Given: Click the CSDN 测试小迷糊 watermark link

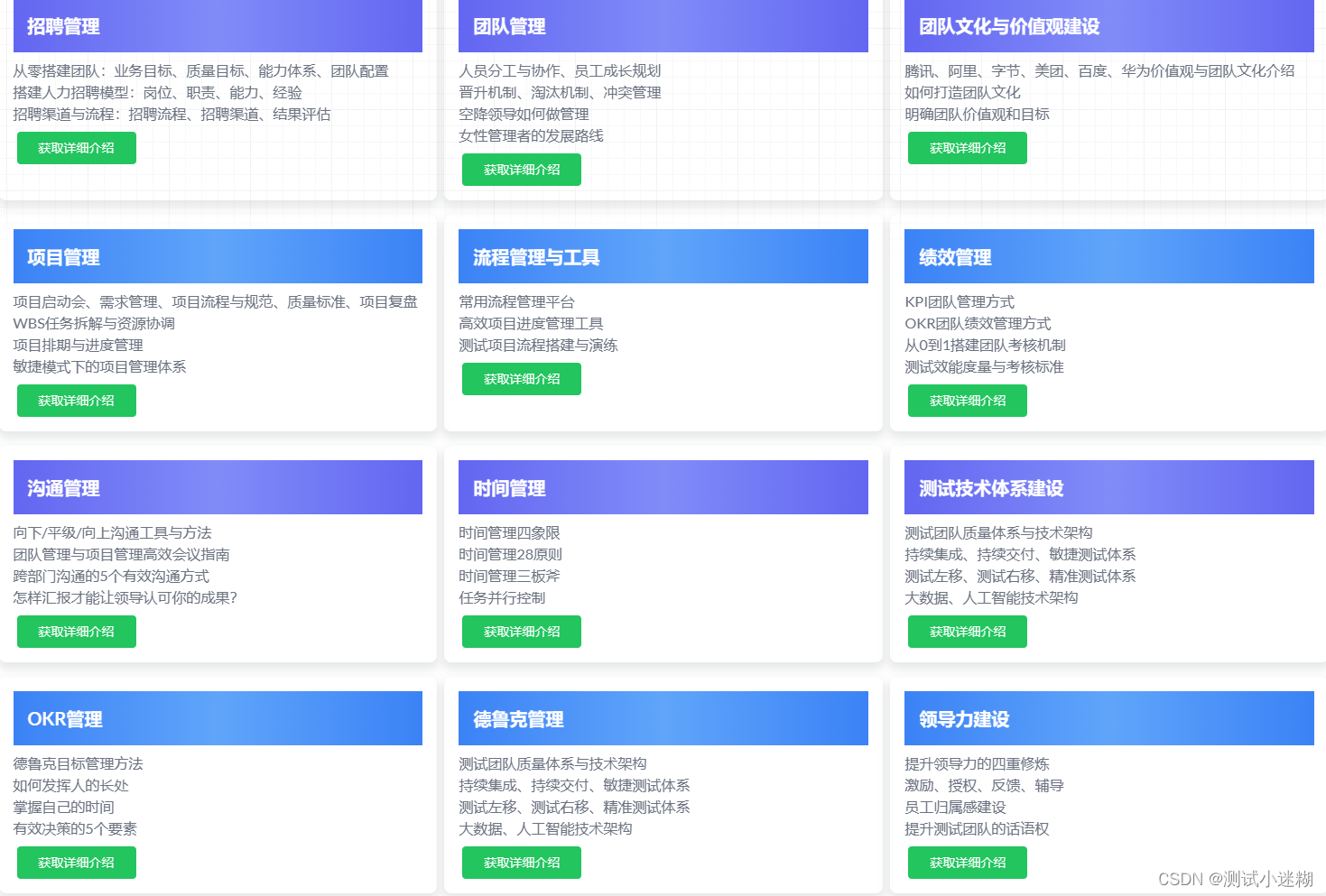Looking at the screenshot, I should tap(1238, 876).
